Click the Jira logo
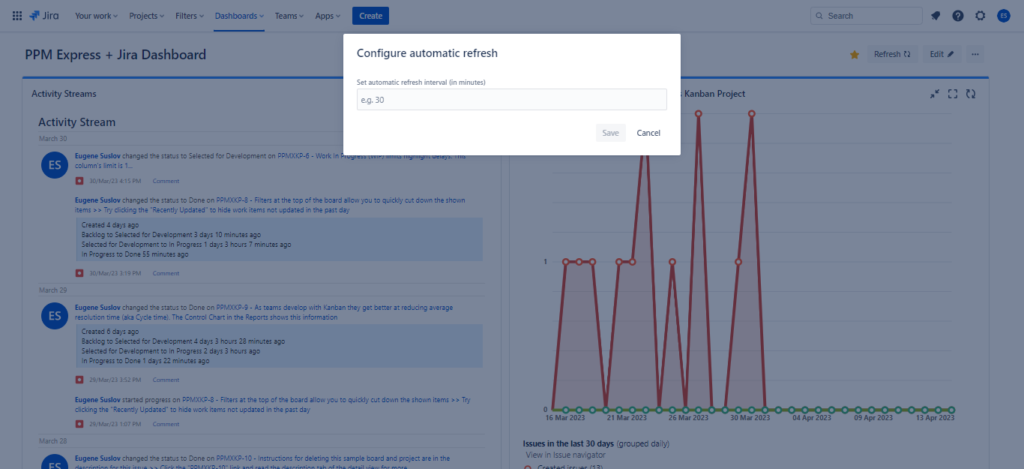This screenshot has width=1024, height=469. (44, 16)
